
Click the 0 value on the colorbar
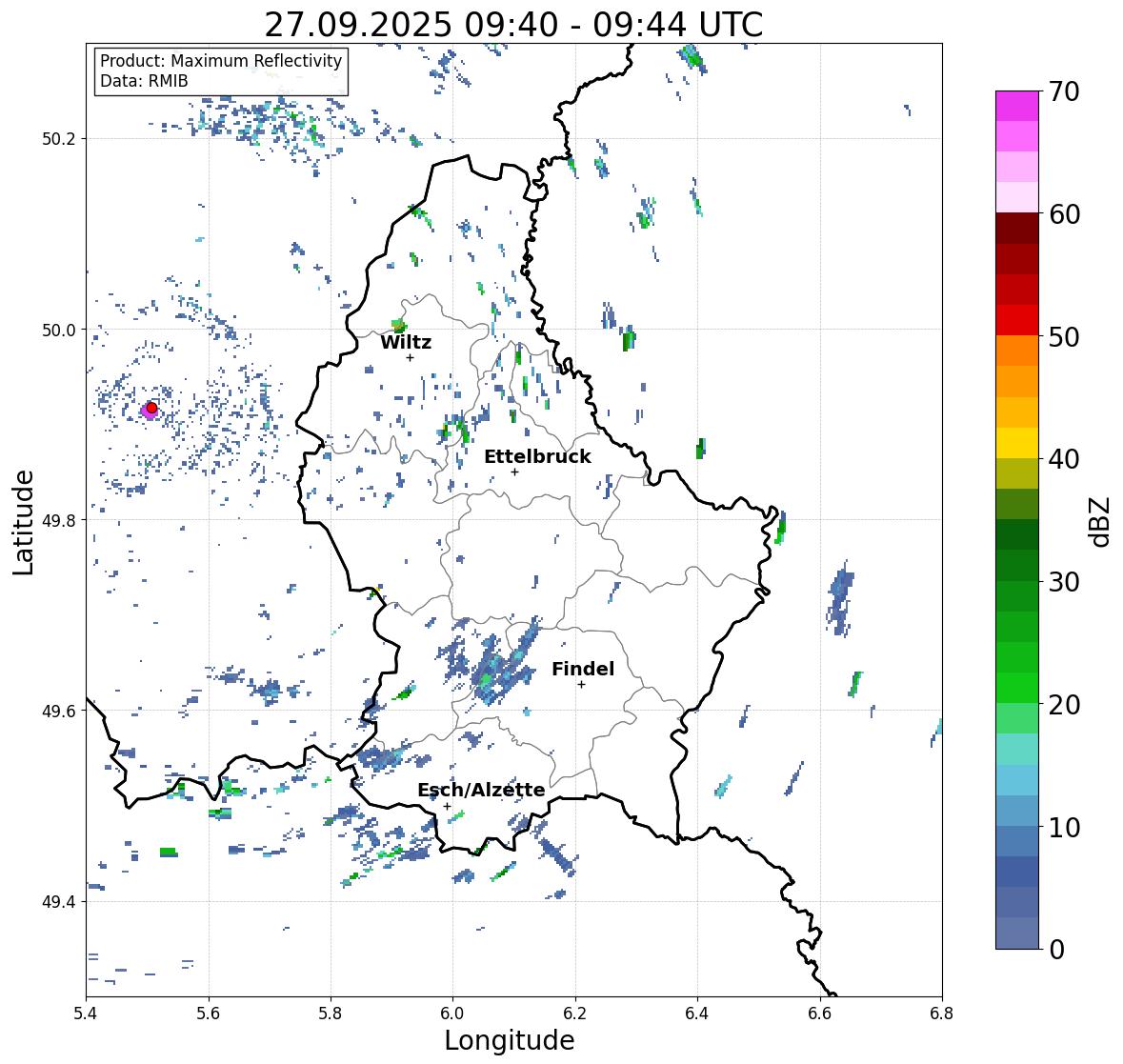pos(1056,950)
